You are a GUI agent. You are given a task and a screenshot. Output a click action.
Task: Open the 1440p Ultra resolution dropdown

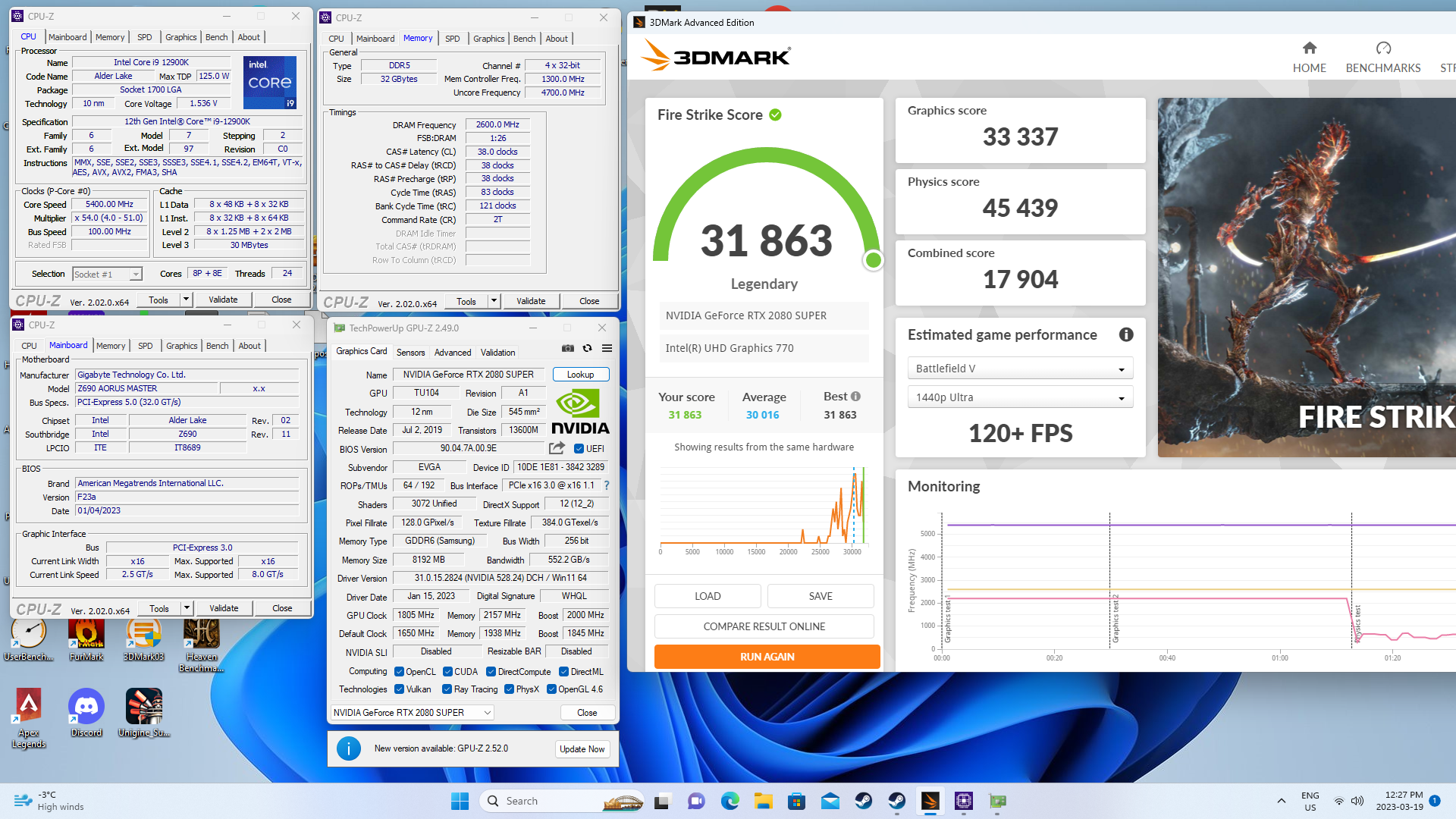pyautogui.click(x=1020, y=397)
